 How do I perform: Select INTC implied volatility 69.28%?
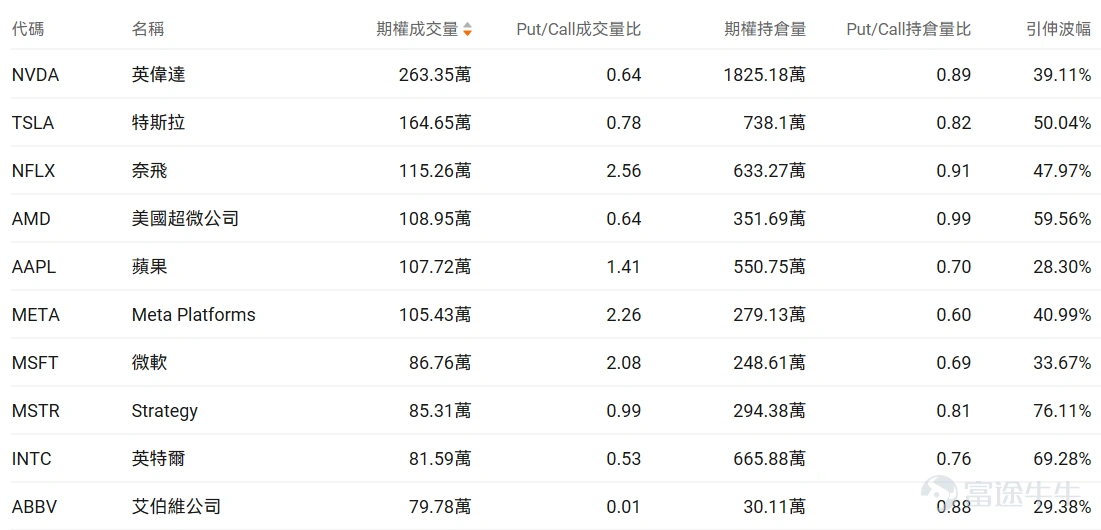pyautogui.click(x=1062, y=459)
